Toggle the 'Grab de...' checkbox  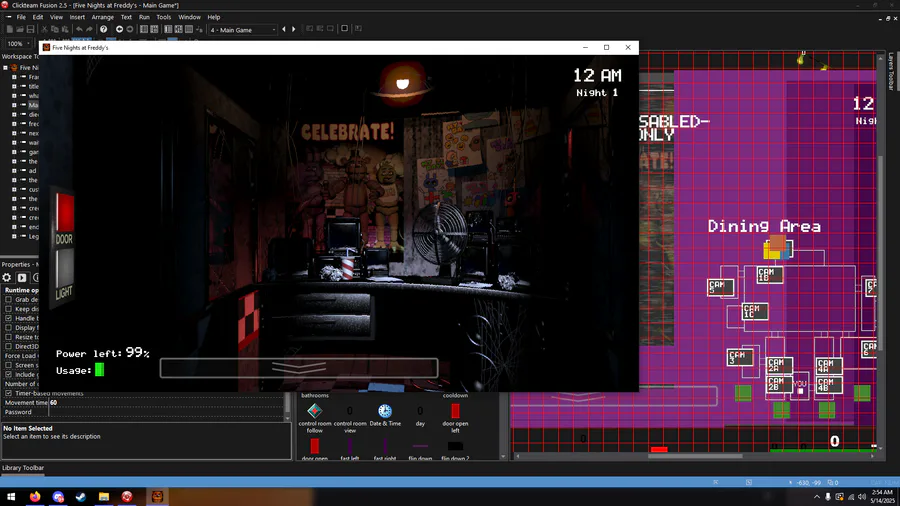[x=9, y=299]
